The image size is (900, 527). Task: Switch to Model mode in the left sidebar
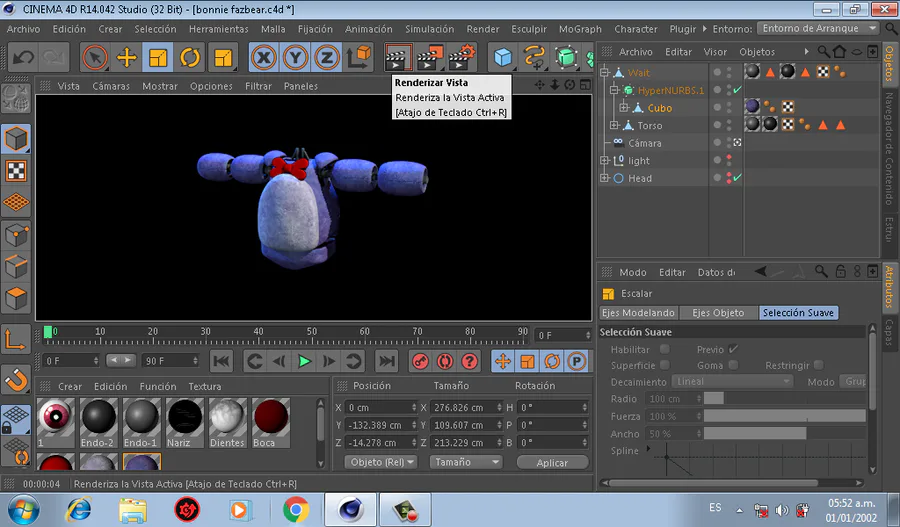click(x=16, y=138)
